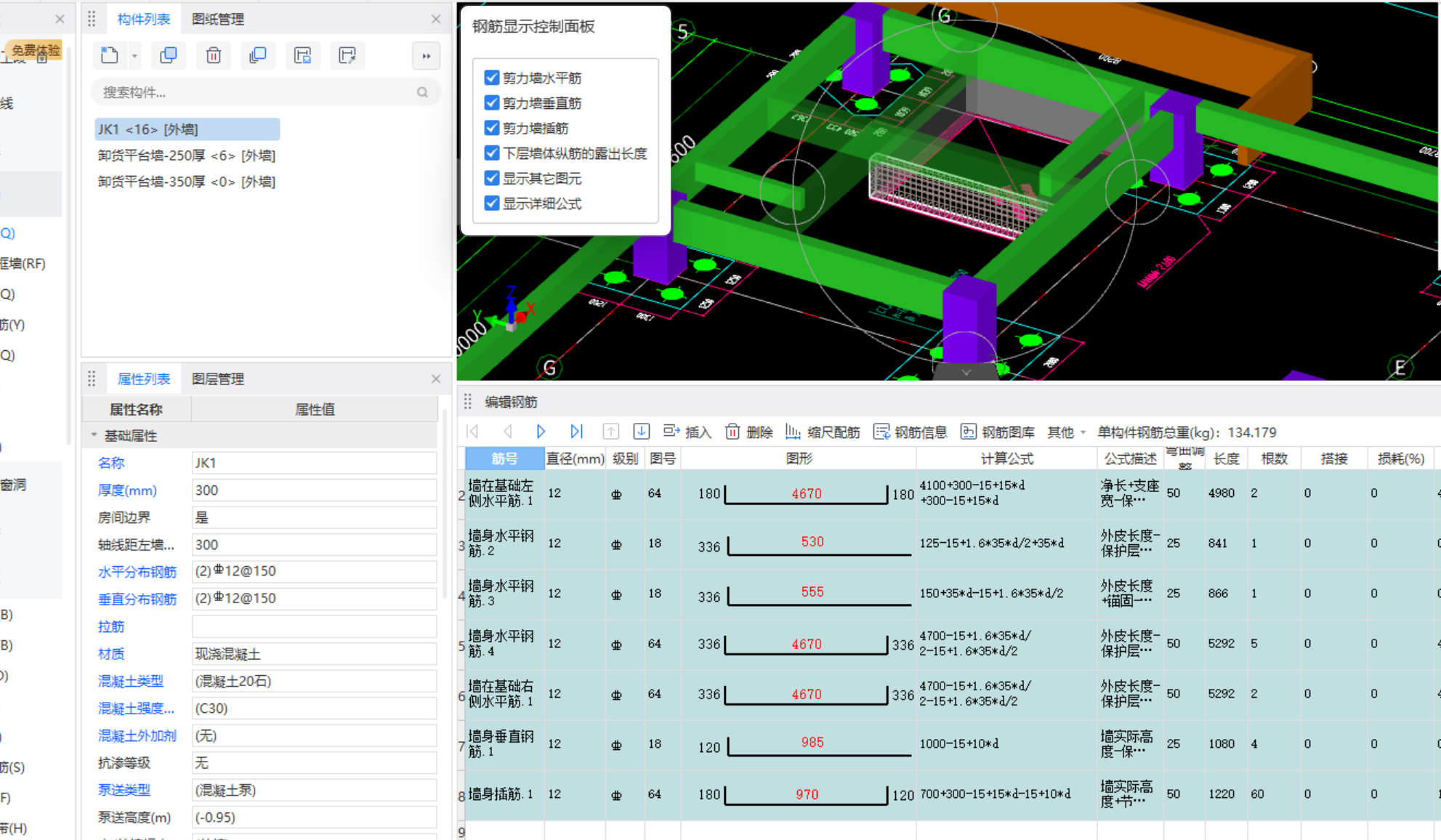The width and height of the screenshot is (1441, 840).
Task: Open the 其他 dropdown menu
Action: coord(1066,432)
